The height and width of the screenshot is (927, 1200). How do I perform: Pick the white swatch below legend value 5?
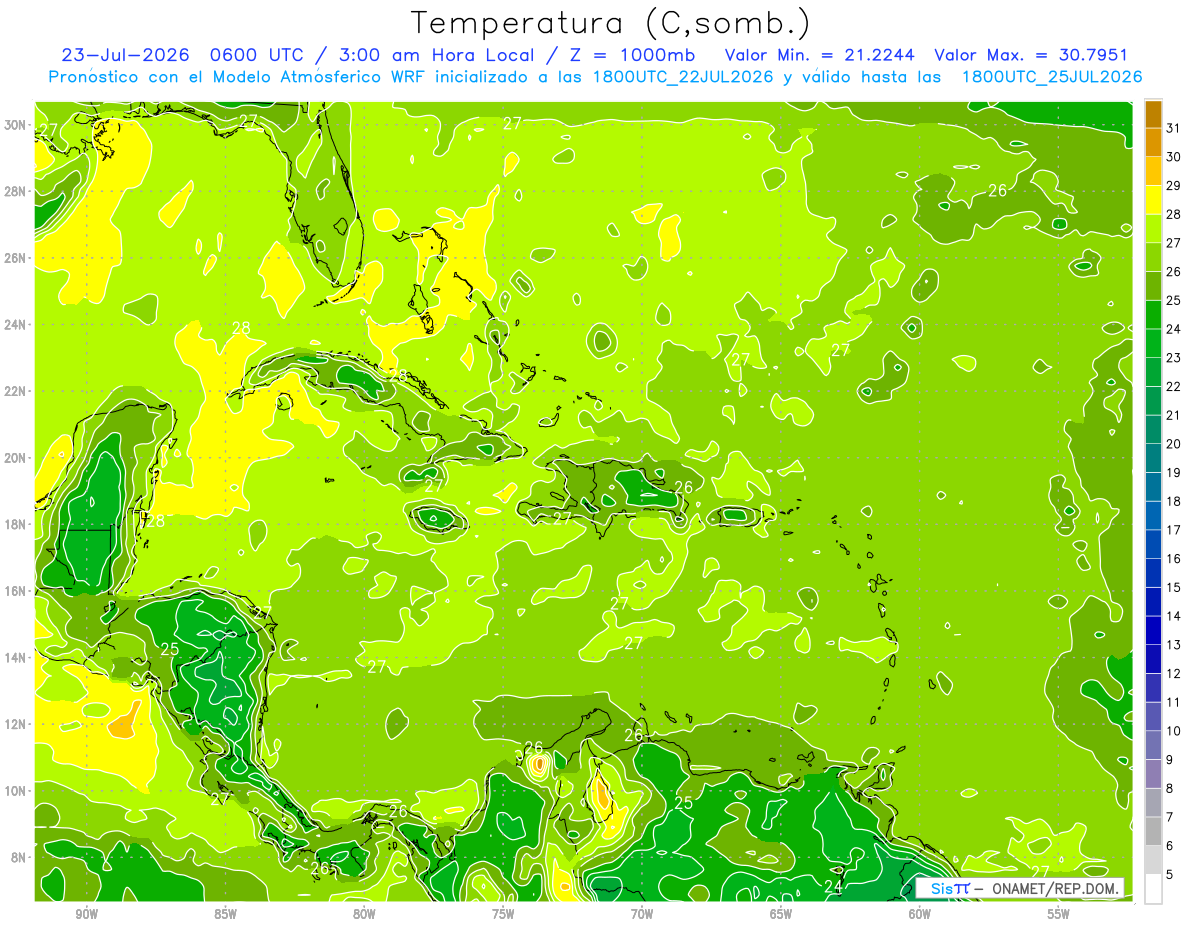[x=1153, y=889]
